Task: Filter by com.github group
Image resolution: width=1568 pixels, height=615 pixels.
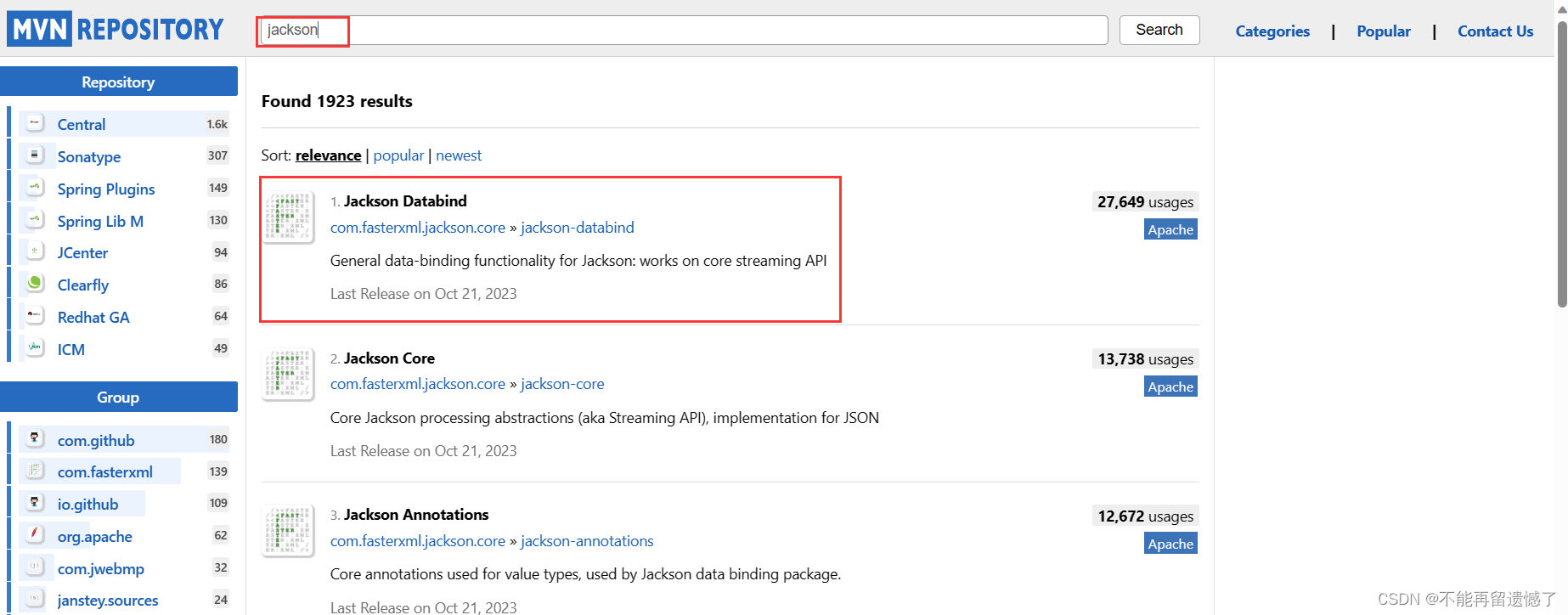Action: 96,441
